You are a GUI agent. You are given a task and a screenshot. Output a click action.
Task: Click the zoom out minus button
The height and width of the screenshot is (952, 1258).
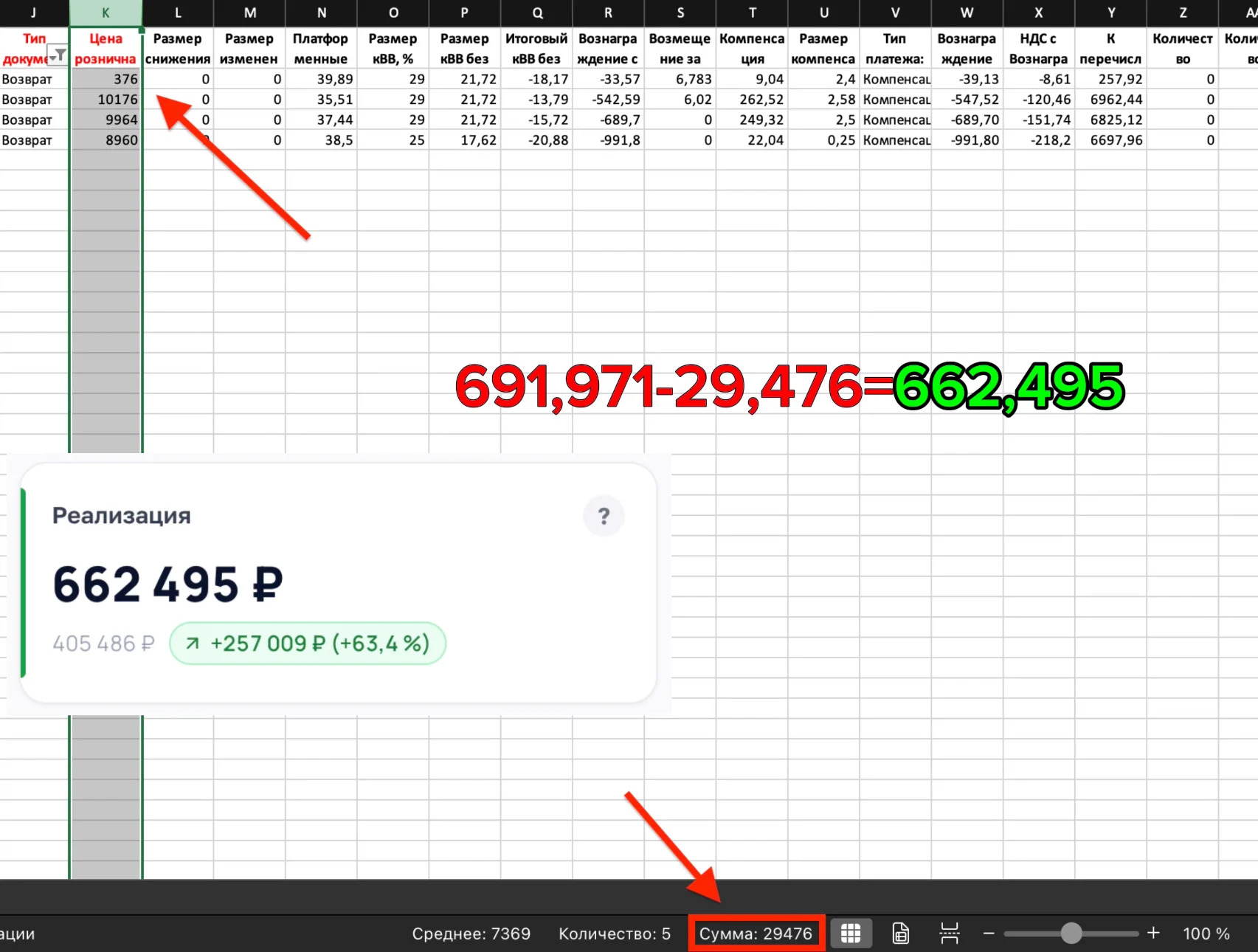click(x=989, y=934)
